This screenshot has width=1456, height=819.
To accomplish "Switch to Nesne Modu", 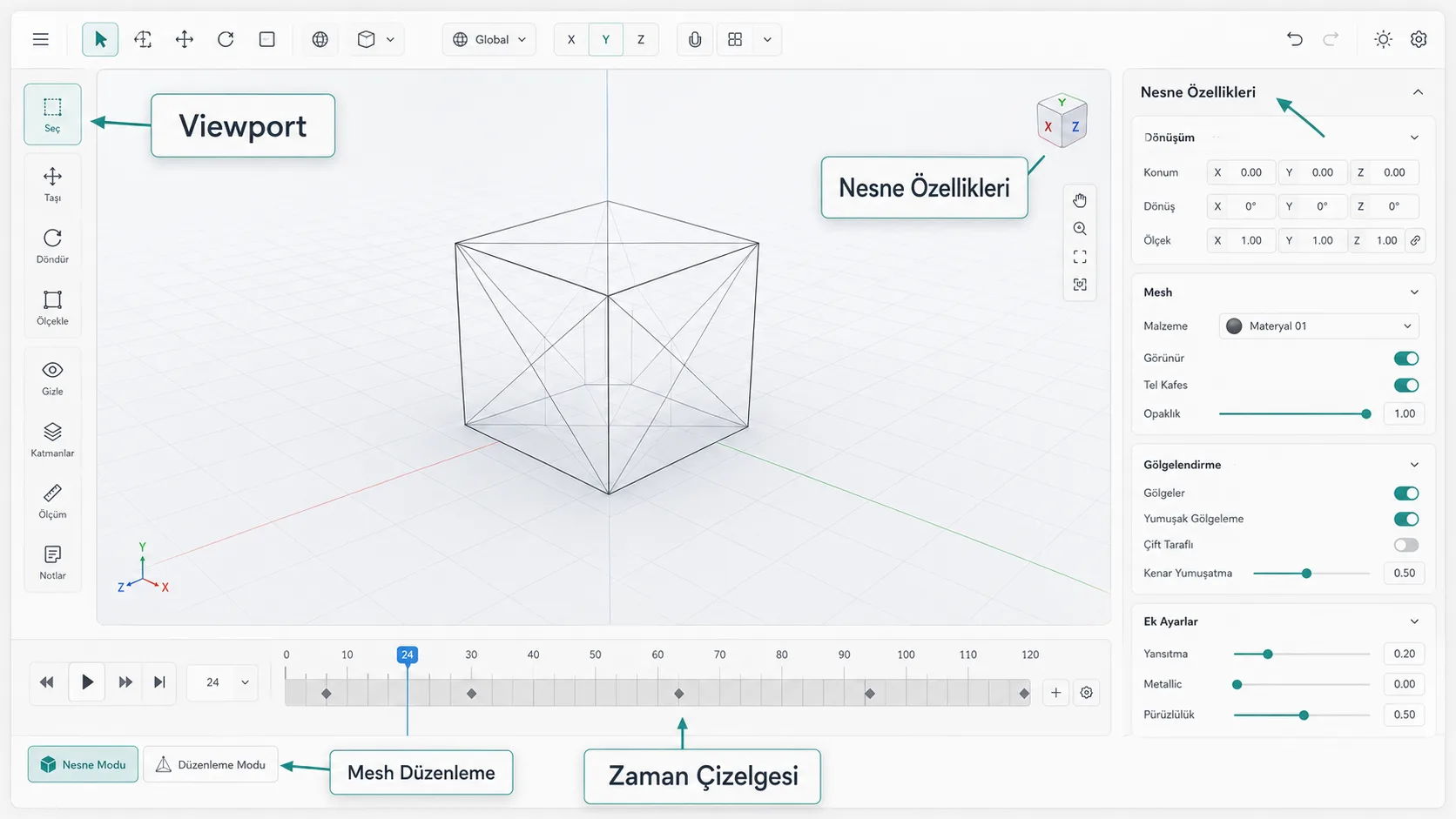I will coord(83,764).
